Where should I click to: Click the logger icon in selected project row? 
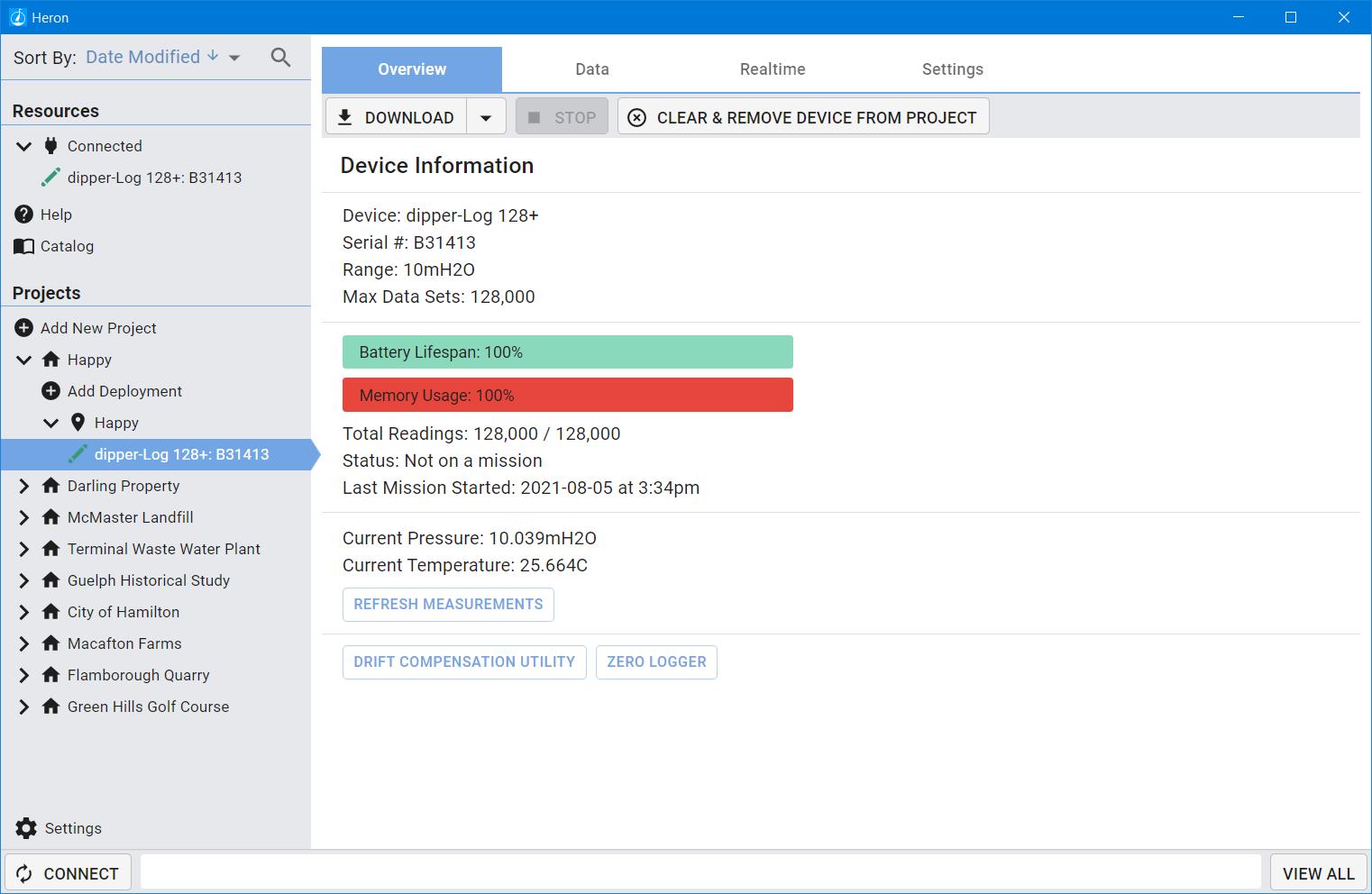[x=78, y=454]
